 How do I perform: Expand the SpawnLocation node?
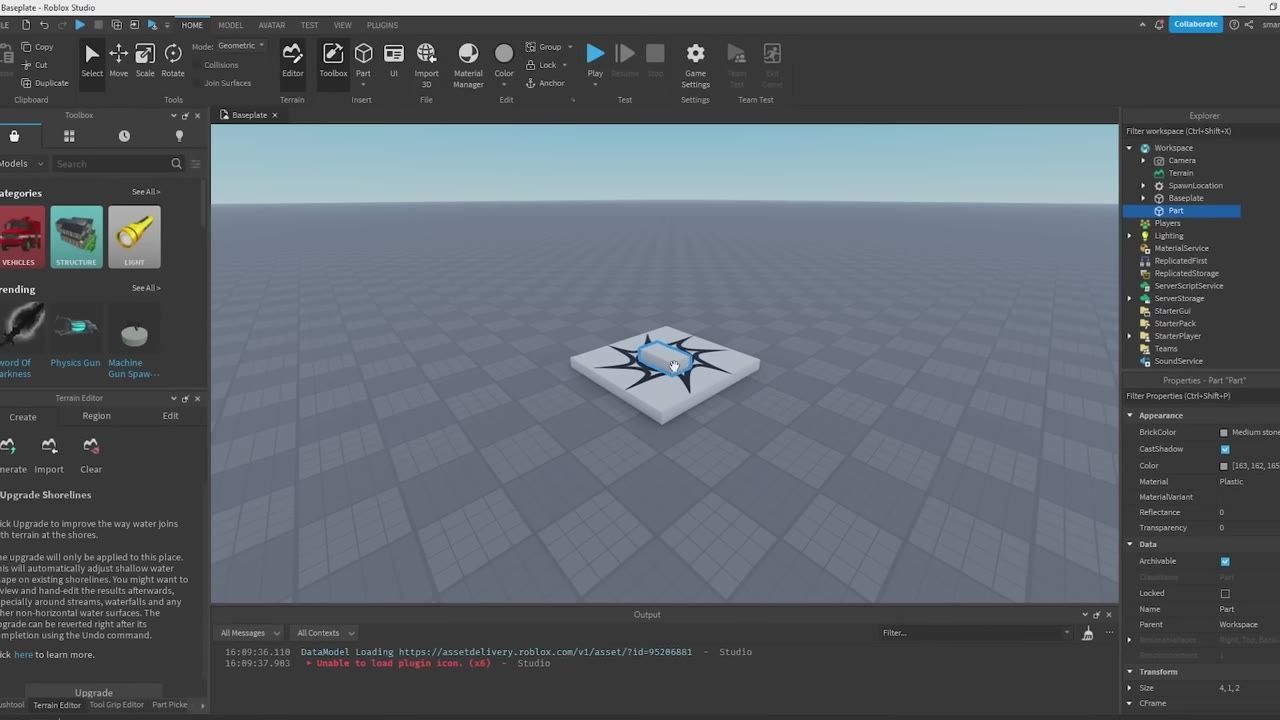tap(1144, 186)
